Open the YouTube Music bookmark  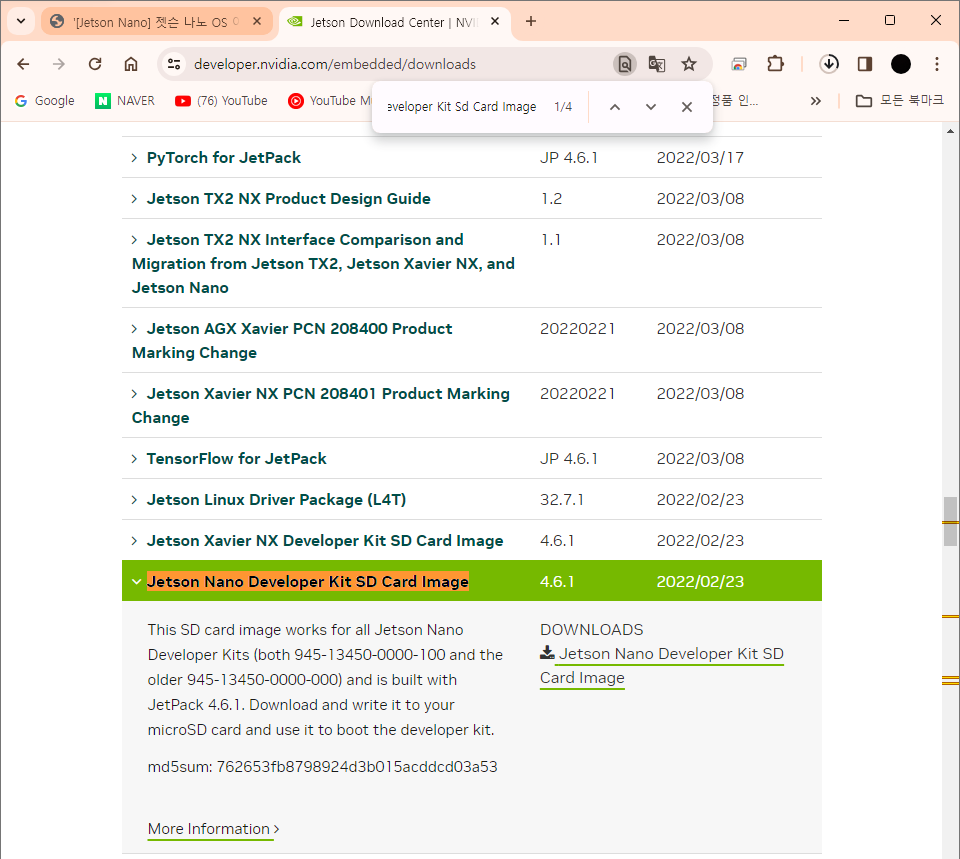[329, 100]
